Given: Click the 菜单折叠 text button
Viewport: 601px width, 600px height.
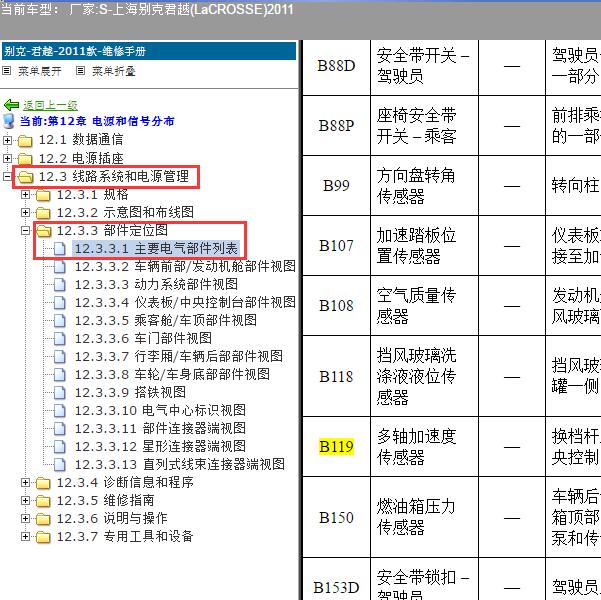Looking at the screenshot, I should pyautogui.click(x=114, y=71).
